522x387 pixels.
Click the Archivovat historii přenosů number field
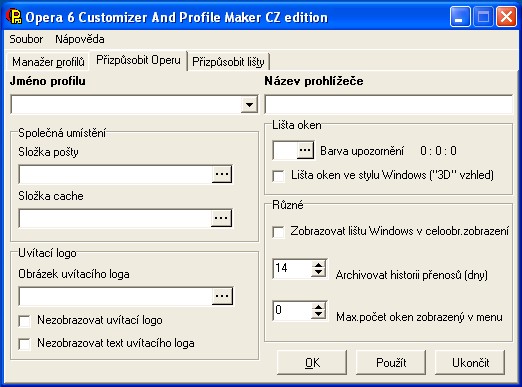coord(293,269)
